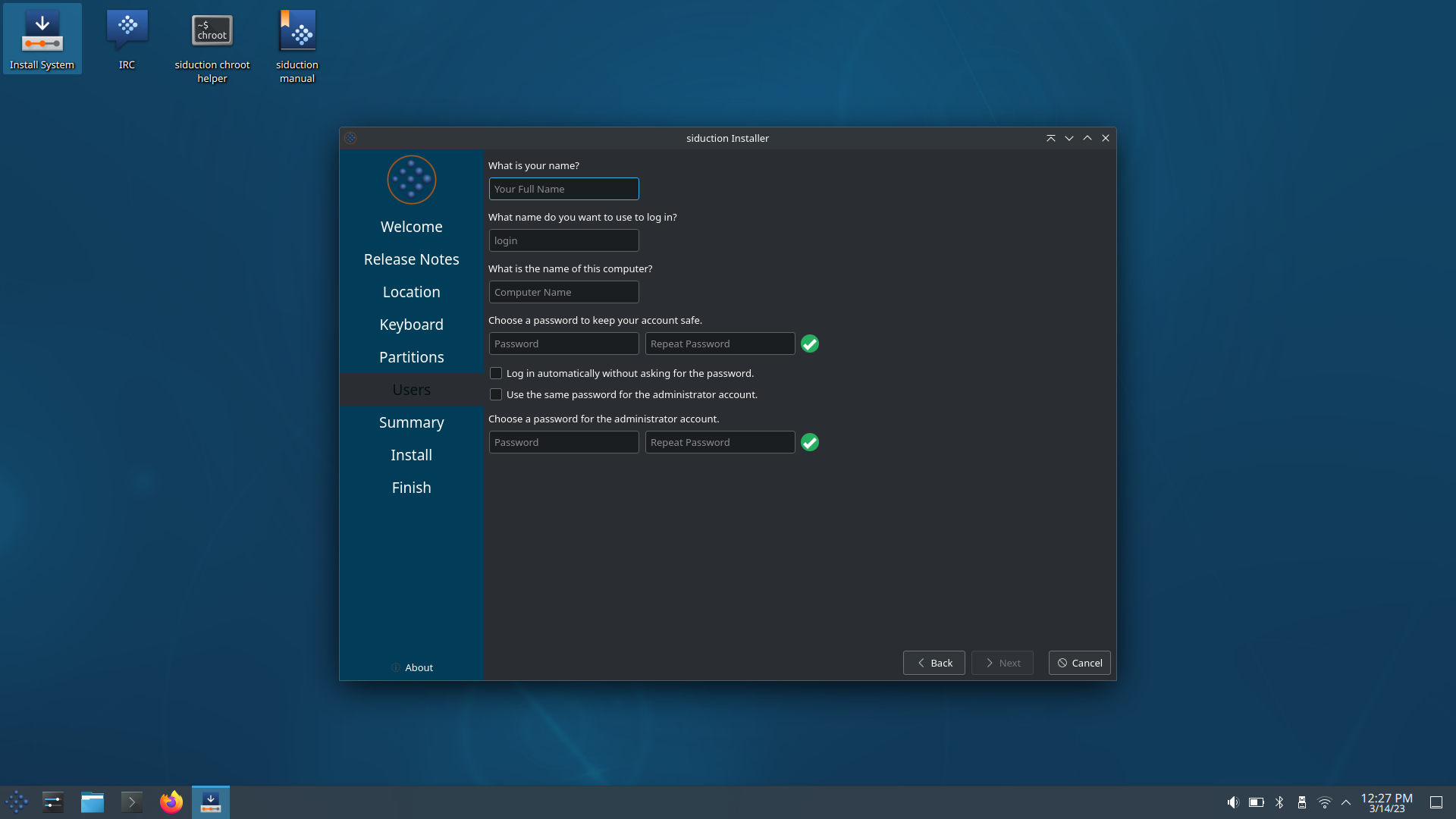Open the application launcher in taskbar
The height and width of the screenshot is (819, 1456).
coord(17,802)
